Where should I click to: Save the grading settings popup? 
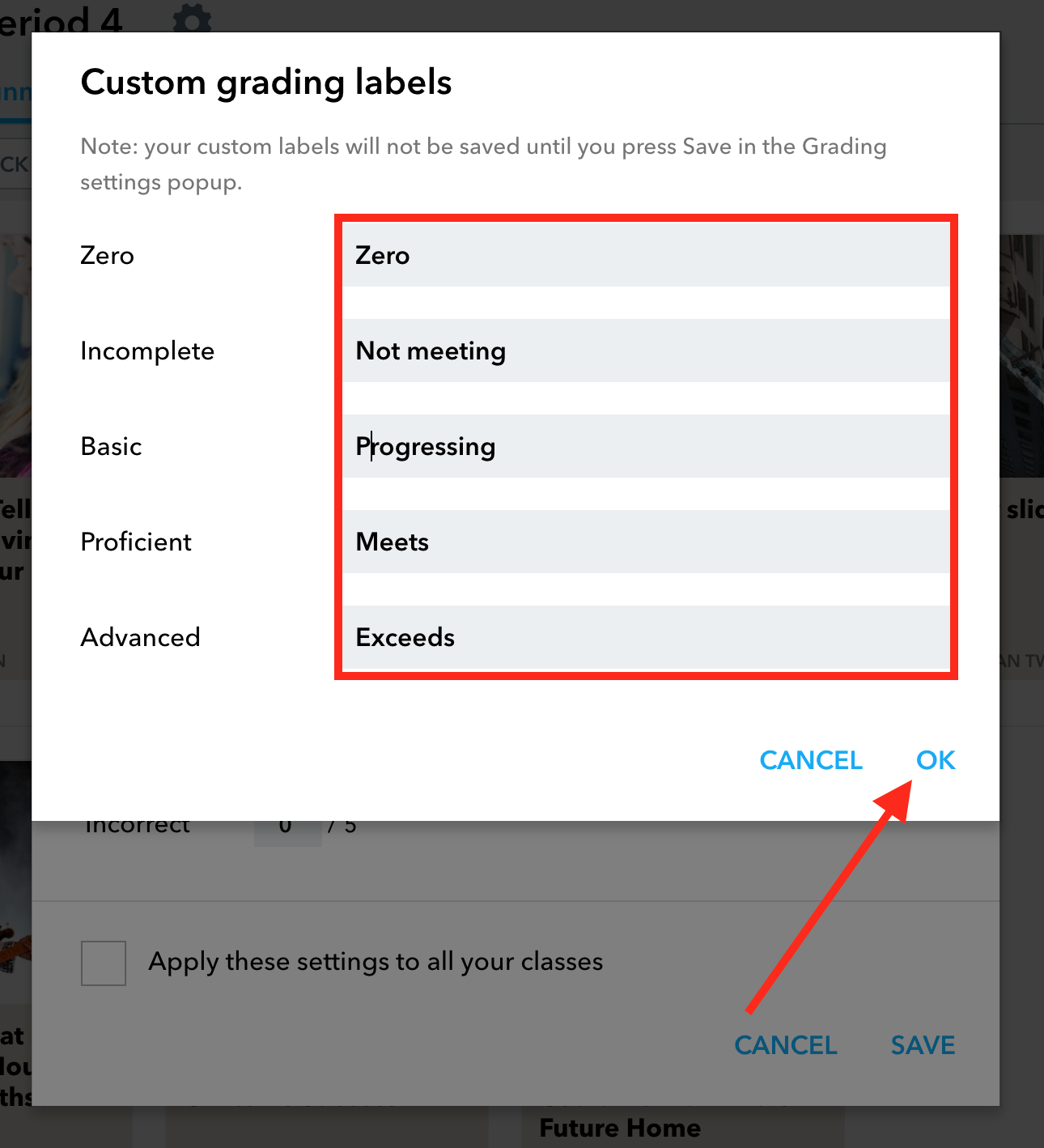point(923,1045)
